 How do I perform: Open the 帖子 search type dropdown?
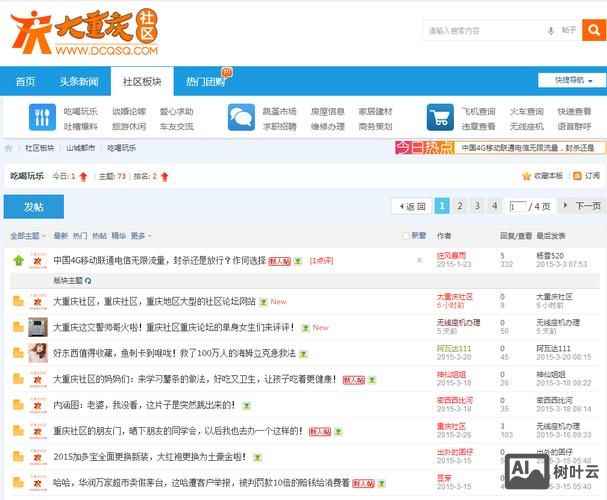tap(569, 30)
